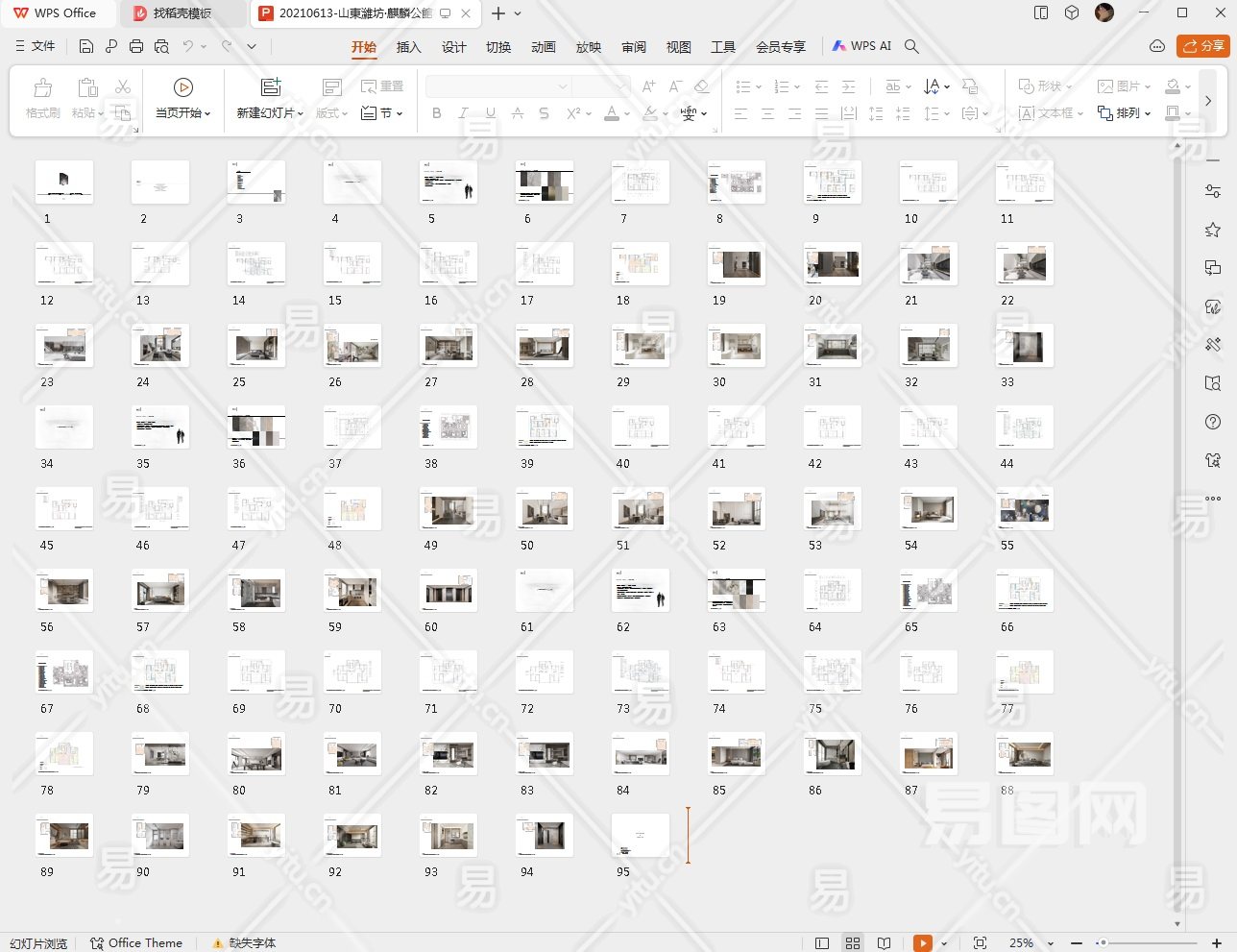Click the Save icon in quick access toolbar

(86, 46)
